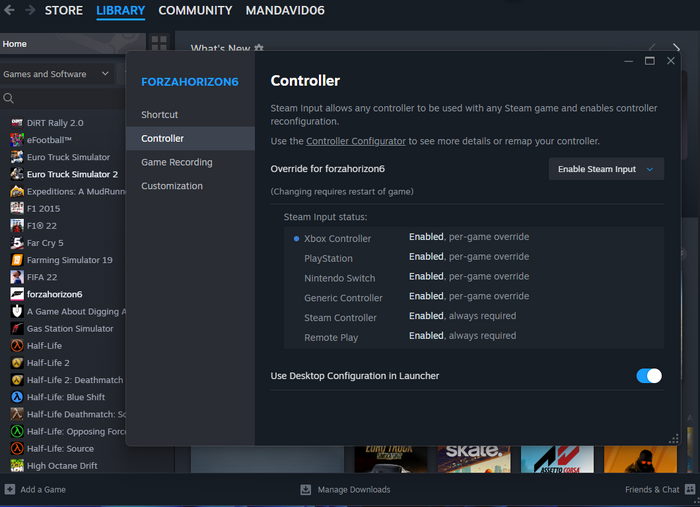
Task: Open the Customization settings tab
Action: click(x=172, y=186)
